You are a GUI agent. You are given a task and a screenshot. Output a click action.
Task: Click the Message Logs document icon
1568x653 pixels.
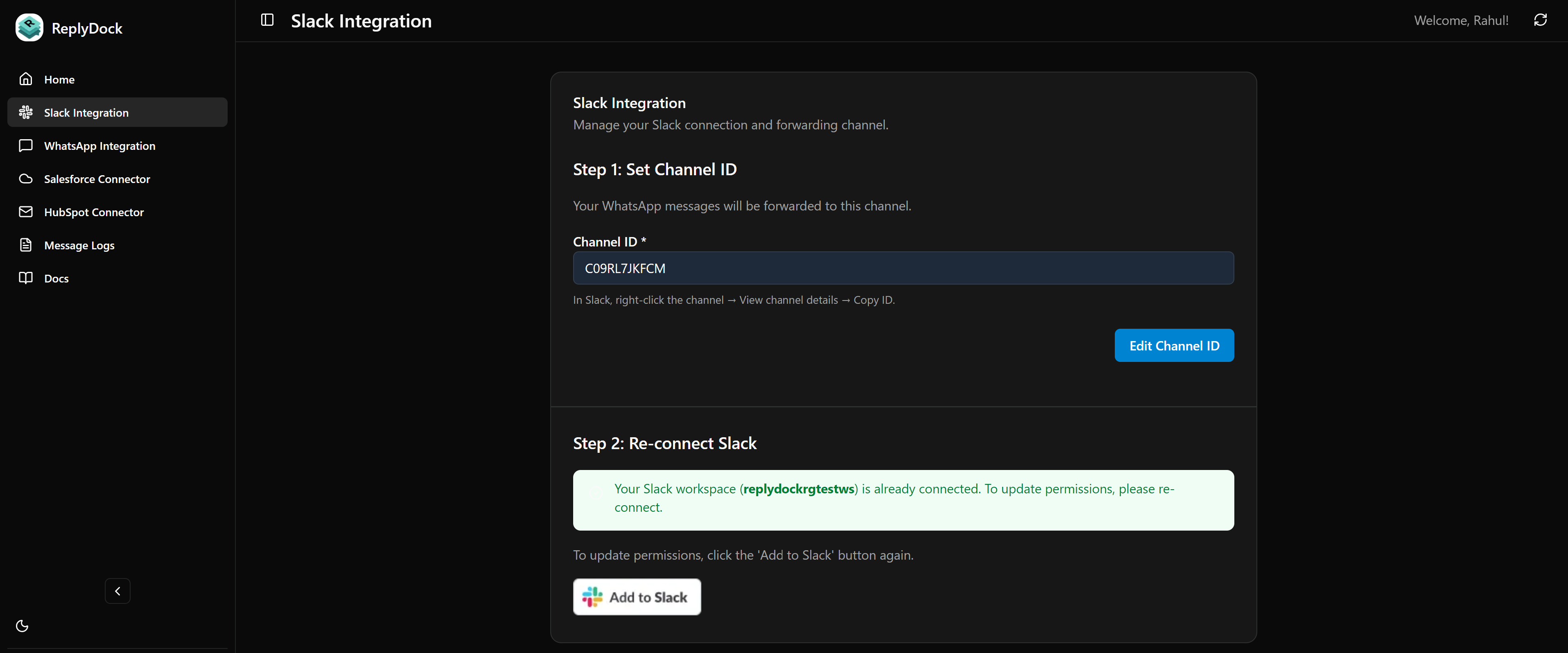click(25, 245)
